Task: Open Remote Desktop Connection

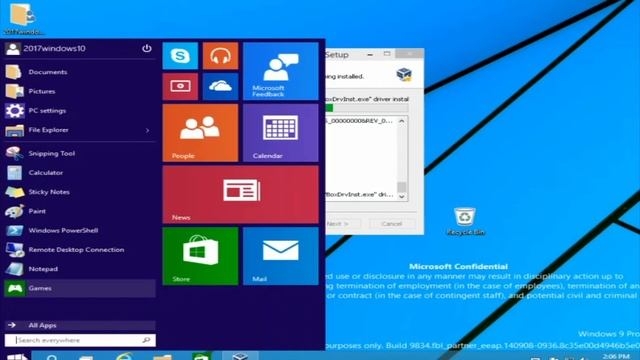Action: 80,249
